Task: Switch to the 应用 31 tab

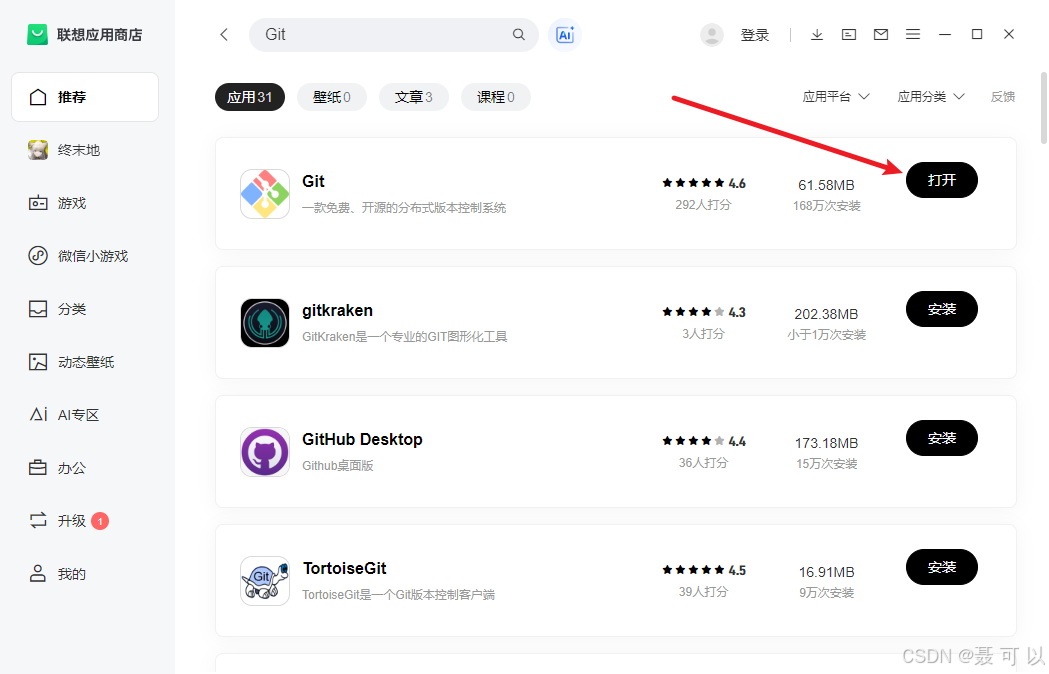Action: pos(250,97)
